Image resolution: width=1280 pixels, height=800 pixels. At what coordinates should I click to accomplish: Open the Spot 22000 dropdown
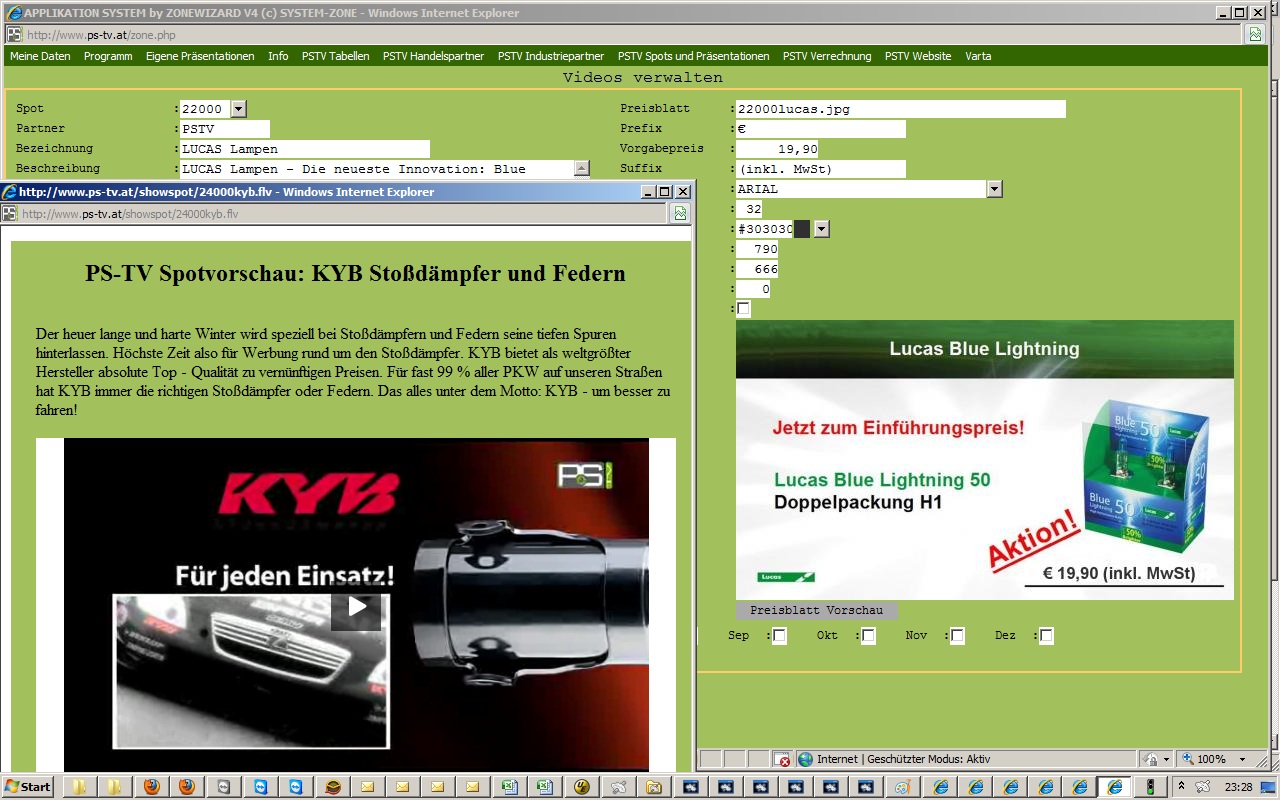point(238,109)
